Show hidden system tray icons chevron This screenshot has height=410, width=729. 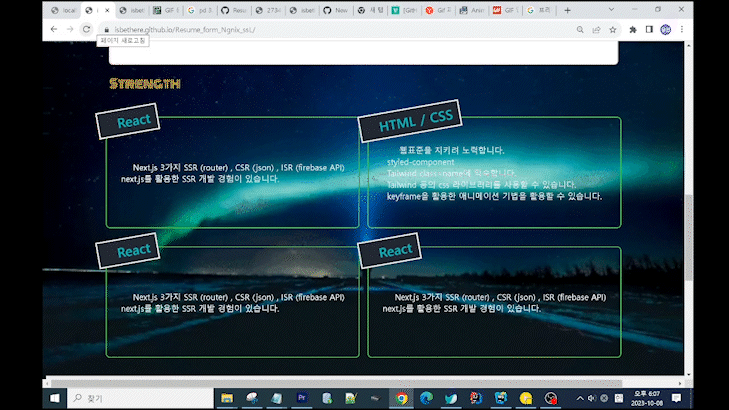coord(580,398)
